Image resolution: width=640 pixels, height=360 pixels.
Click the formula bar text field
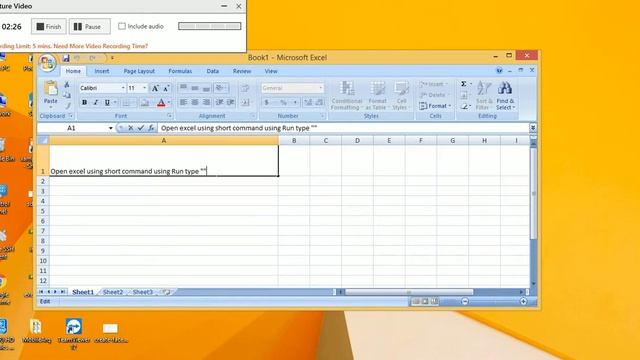(x=343, y=128)
